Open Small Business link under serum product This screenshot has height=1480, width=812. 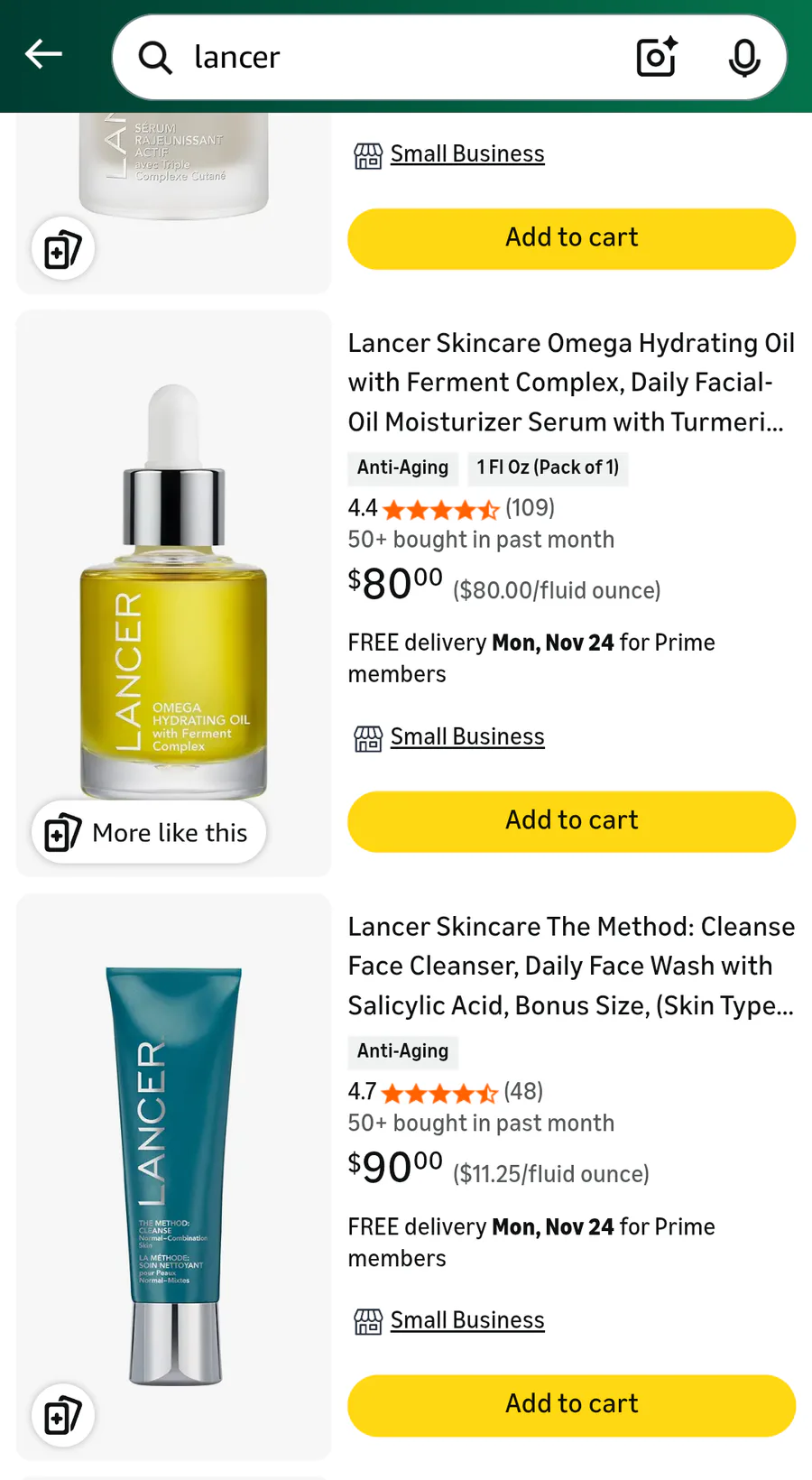pos(467,154)
